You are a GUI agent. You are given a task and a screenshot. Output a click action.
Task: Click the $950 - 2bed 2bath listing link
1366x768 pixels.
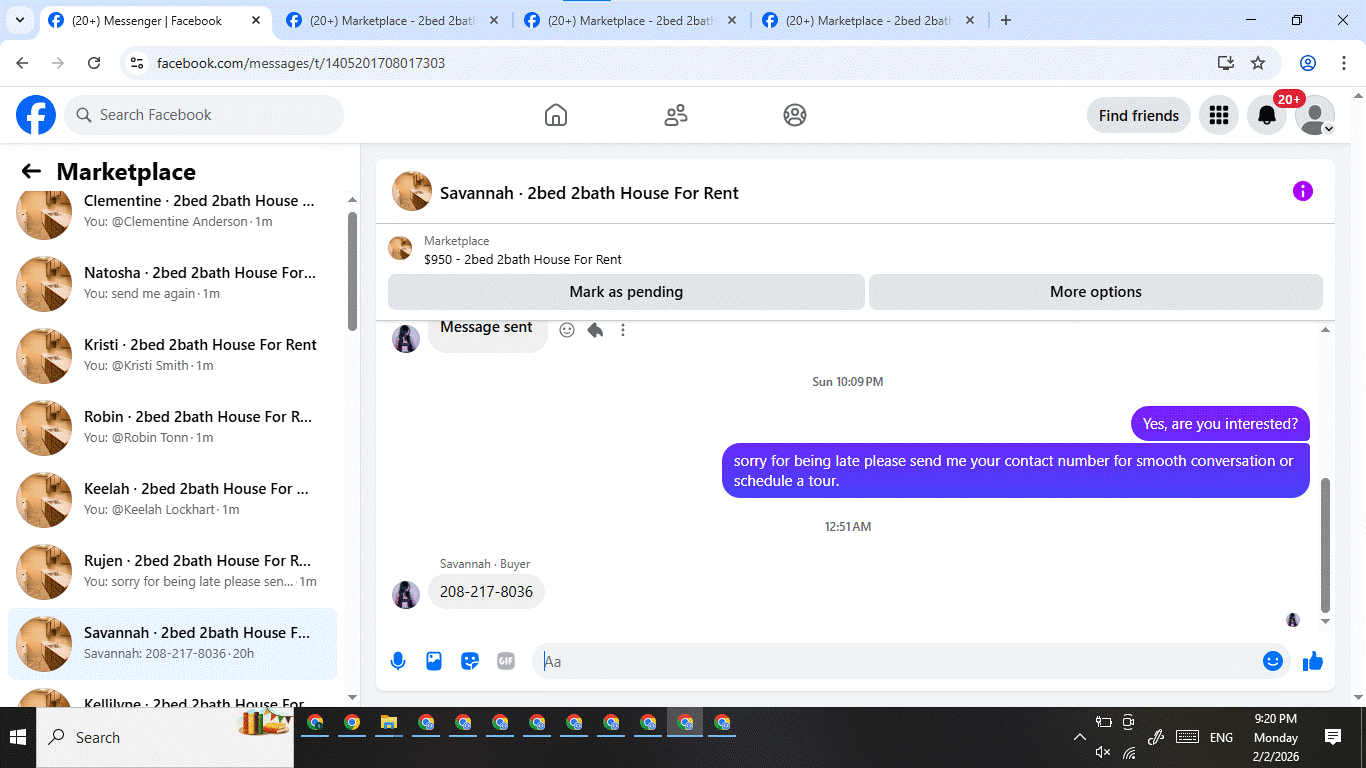point(522,259)
